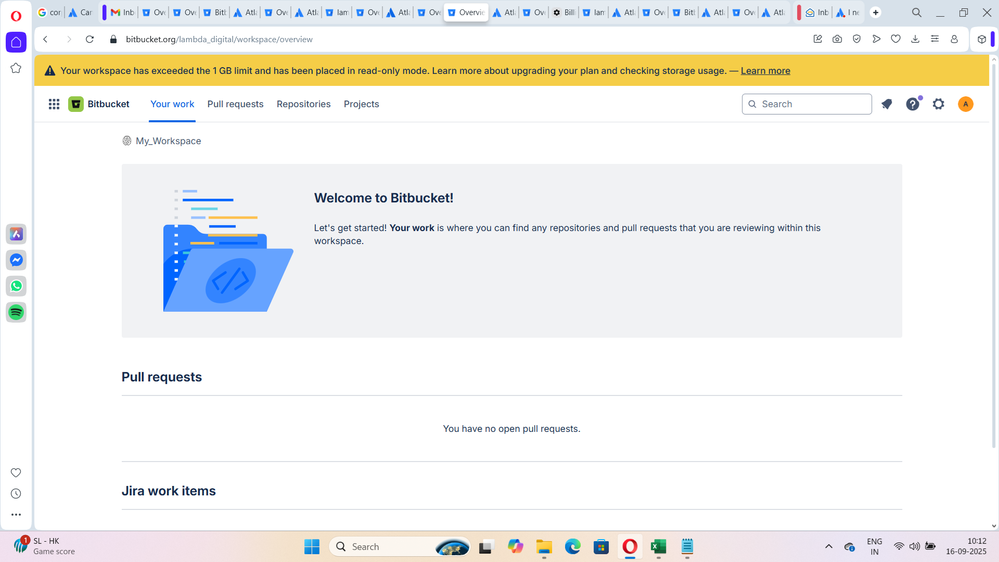Open the Opera menu logo
Screen dimensions: 999x562
point(16,15)
